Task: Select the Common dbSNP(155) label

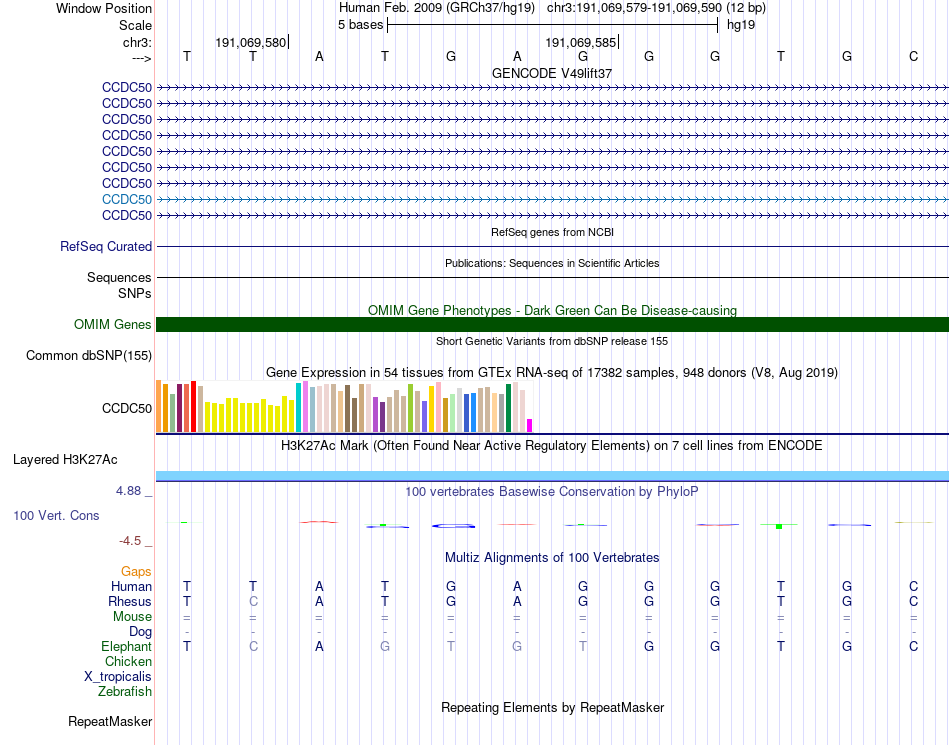Action: (x=89, y=356)
